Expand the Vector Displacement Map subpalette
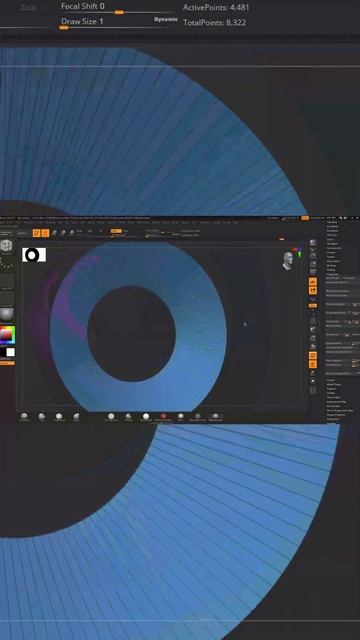 pos(340,410)
